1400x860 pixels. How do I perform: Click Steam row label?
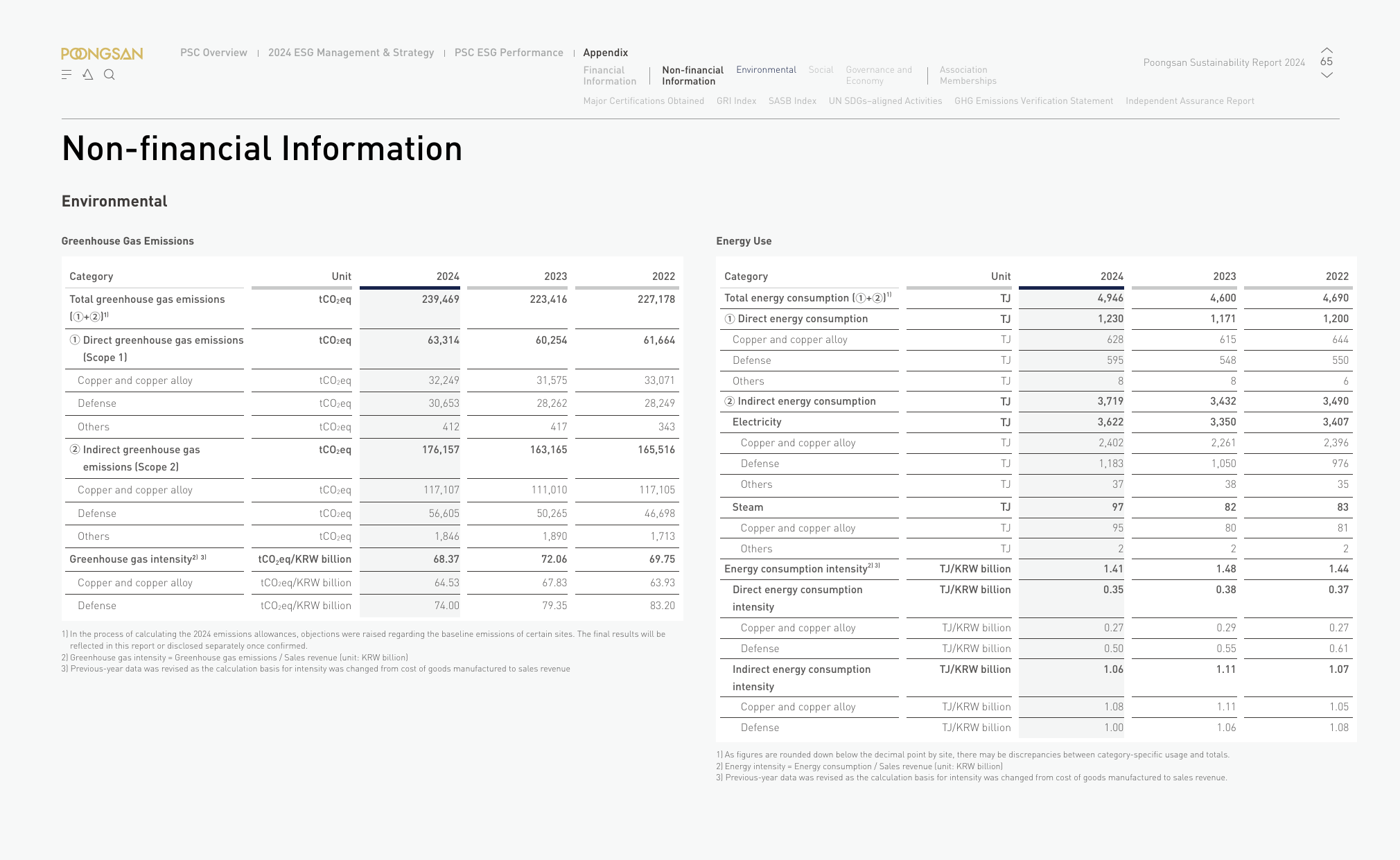click(748, 507)
